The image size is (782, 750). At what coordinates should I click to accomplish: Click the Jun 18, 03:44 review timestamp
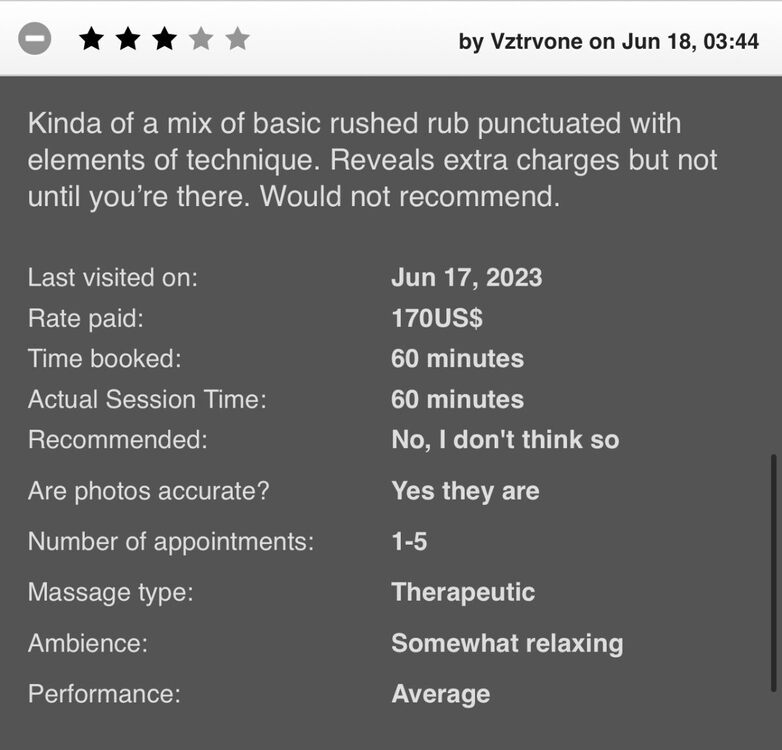[690, 42]
